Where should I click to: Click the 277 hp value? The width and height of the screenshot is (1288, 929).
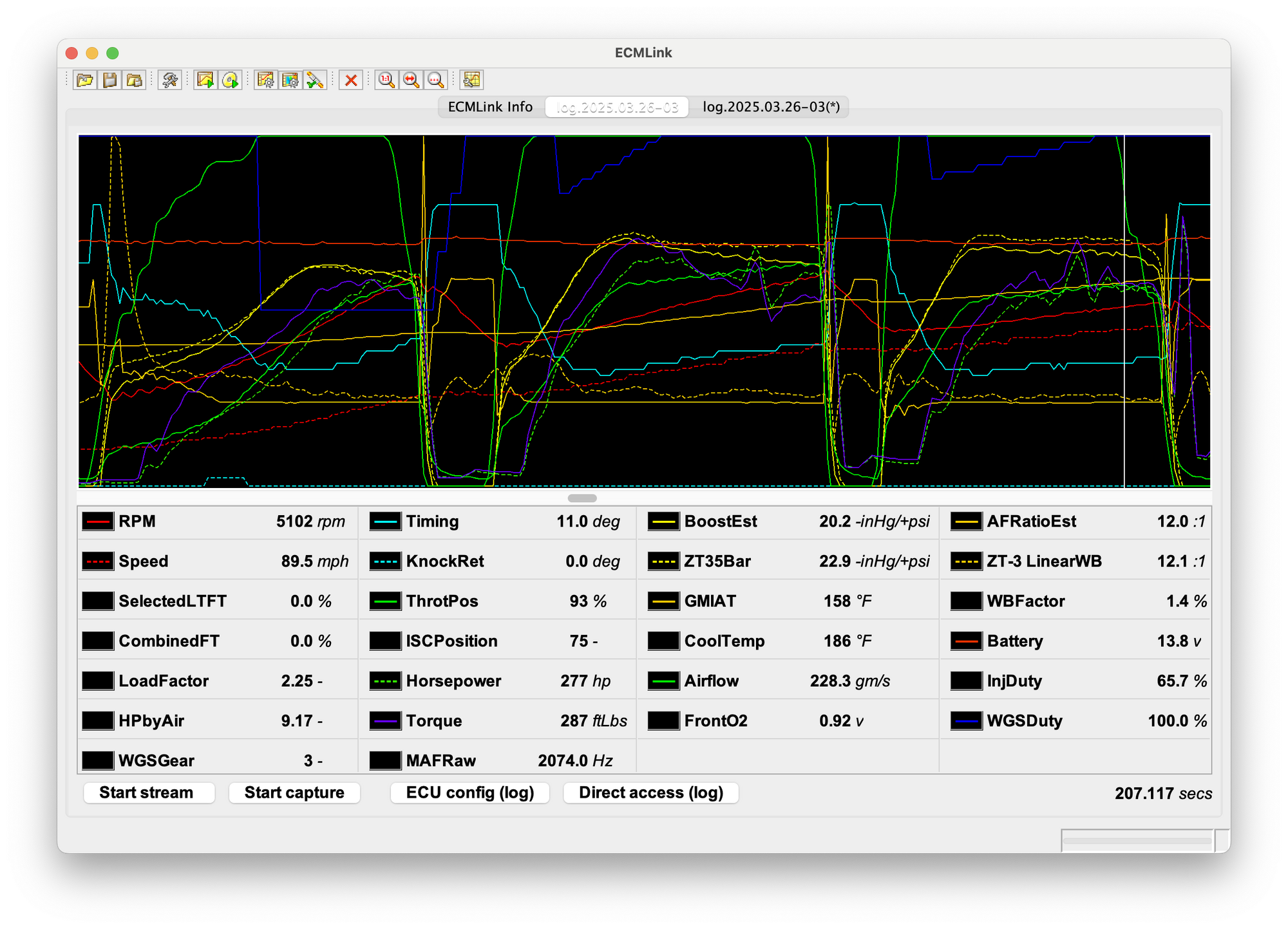(x=585, y=681)
